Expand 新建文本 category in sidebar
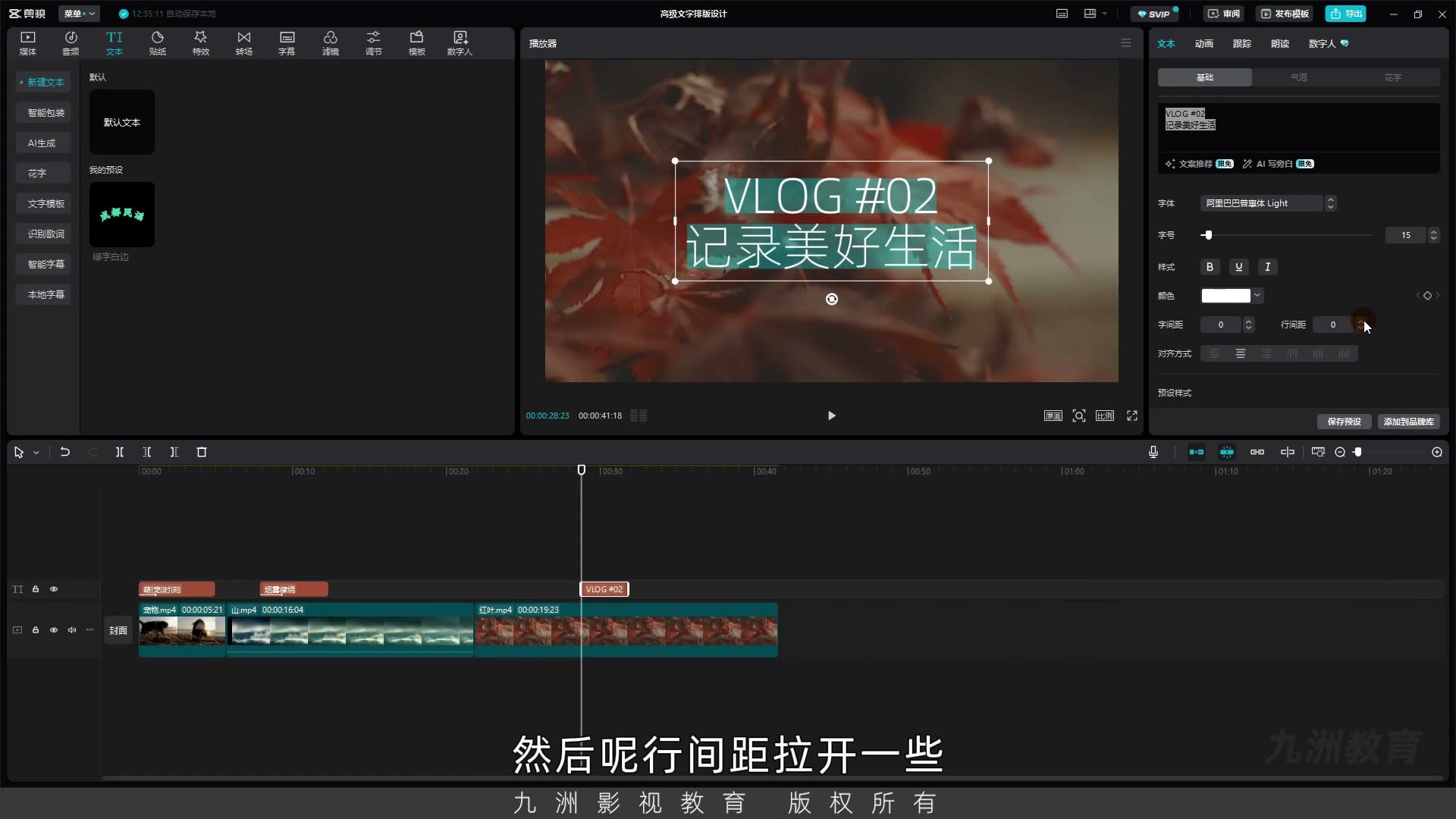Image resolution: width=1456 pixels, height=819 pixels. [43, 82]
